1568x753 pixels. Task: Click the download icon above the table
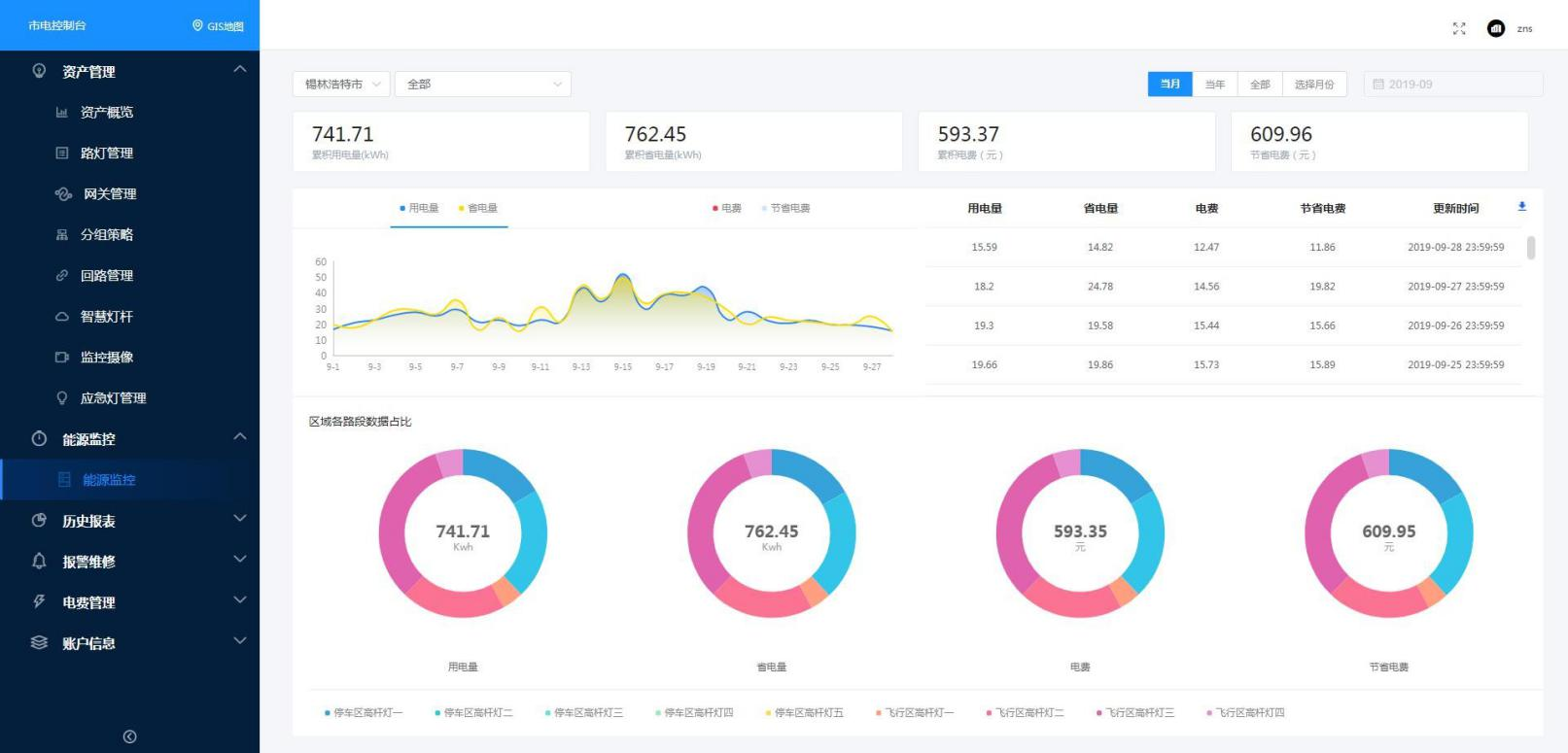[x=1521, y=207]
